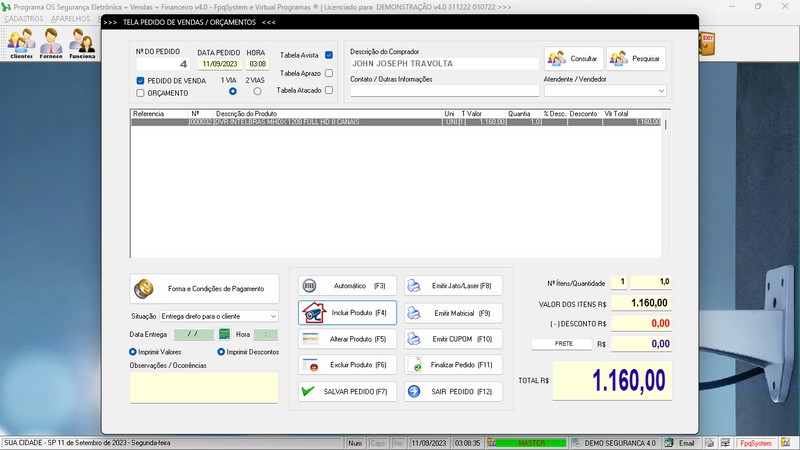The width and height of the screenshot is (800, 450).
Task: Click Emitir Matricial (F9)
Action: click(x=453, y=313)
